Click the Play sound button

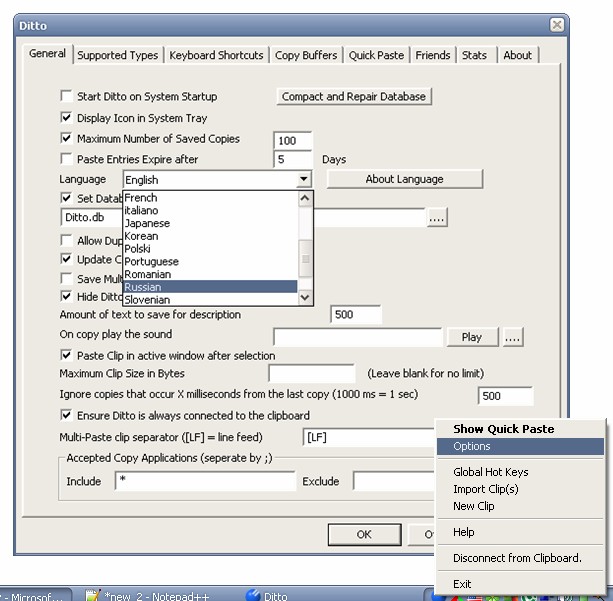click(x=472, y=337)
